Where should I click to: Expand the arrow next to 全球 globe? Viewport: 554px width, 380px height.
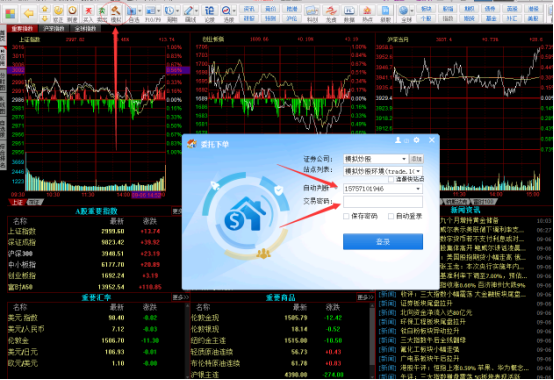pos(411,11)
